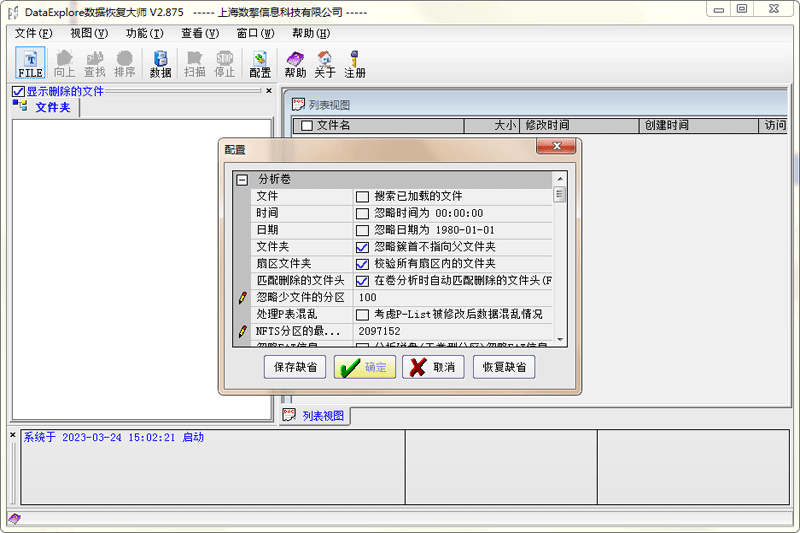Open the 帮助(H) menu
This screenshot has width=800, height=533.
click(x=311, y=34)
